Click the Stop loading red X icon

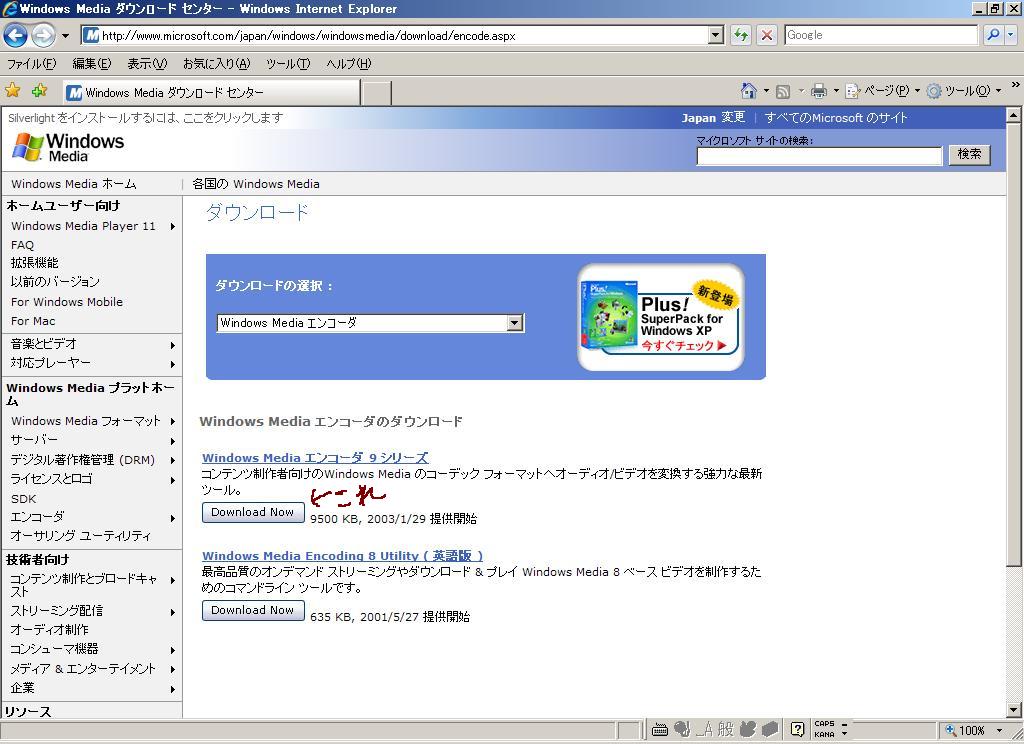tap(767, 35)
